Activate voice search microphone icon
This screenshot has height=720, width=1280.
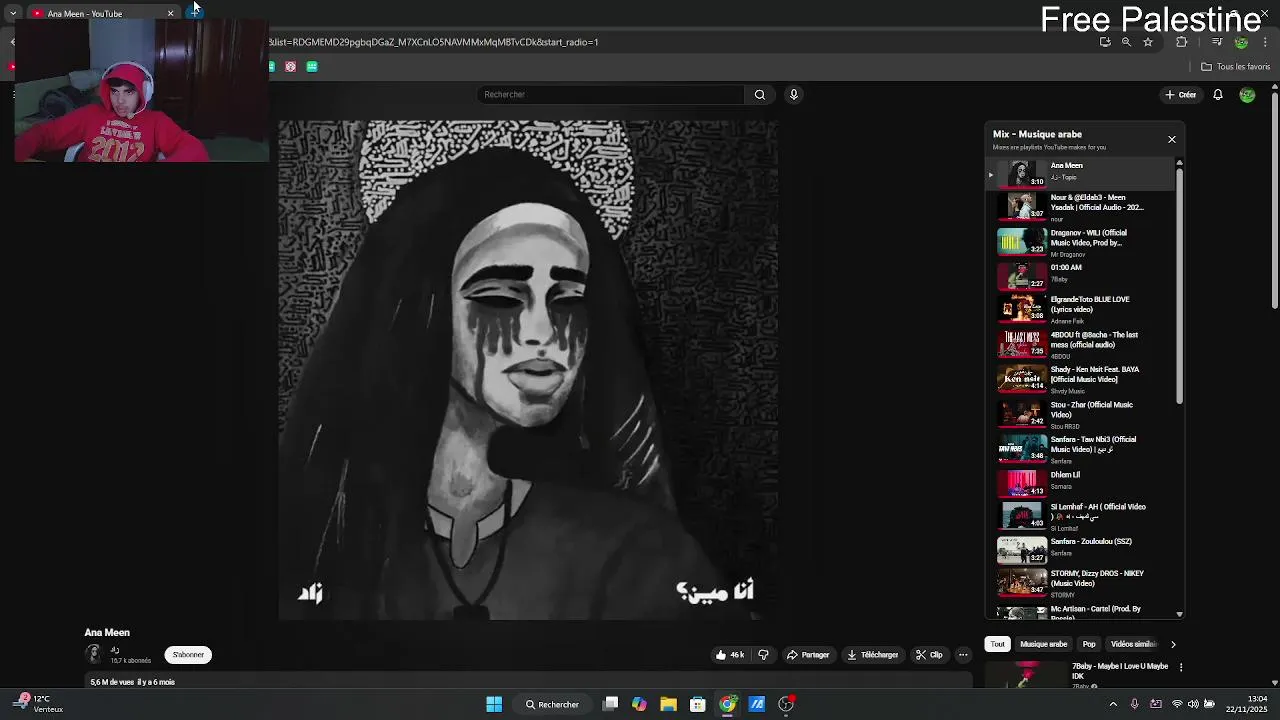pyautogui.click(x=794, y=94)
